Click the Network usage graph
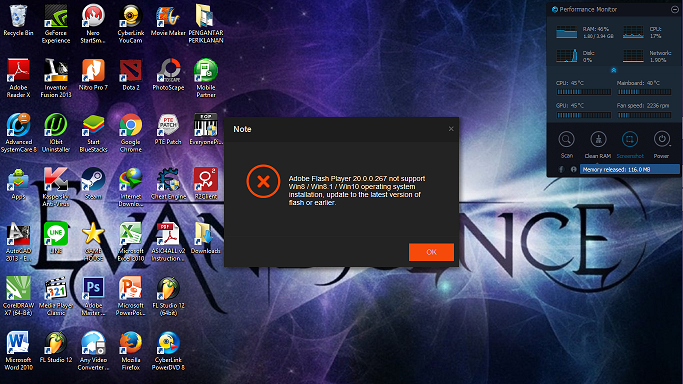Image resolution: width=683 pixels, height=384 pixels. pyautogui.click(x=633, y=56)
